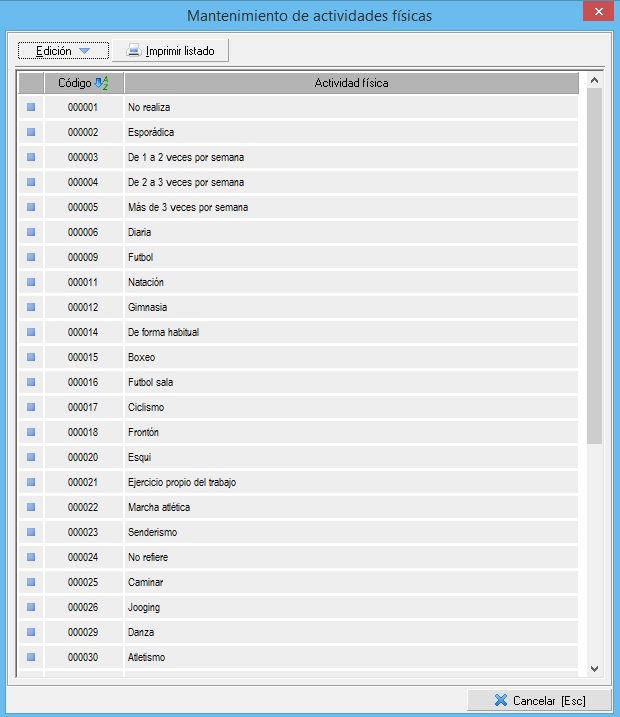Sort by Actividad física column header

(351, 83)
